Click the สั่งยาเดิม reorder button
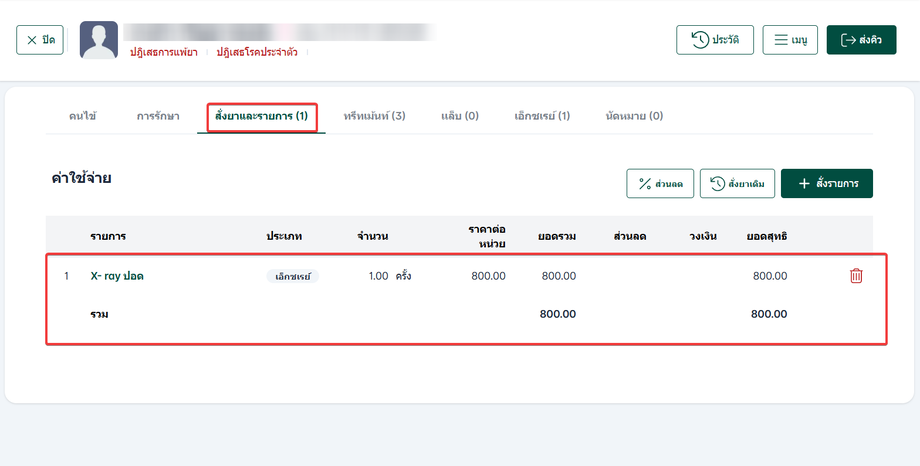The image size is (920, 466). [738, 184]
